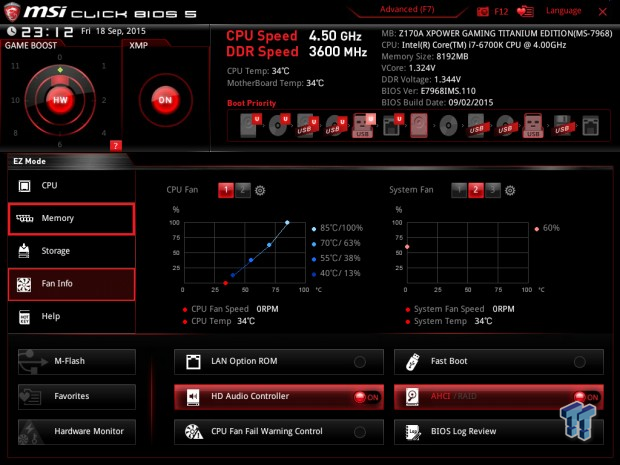This screenshot has height=465, width=620.
Task: Select System Fan 1 tab
Action: tap(459, 190)
